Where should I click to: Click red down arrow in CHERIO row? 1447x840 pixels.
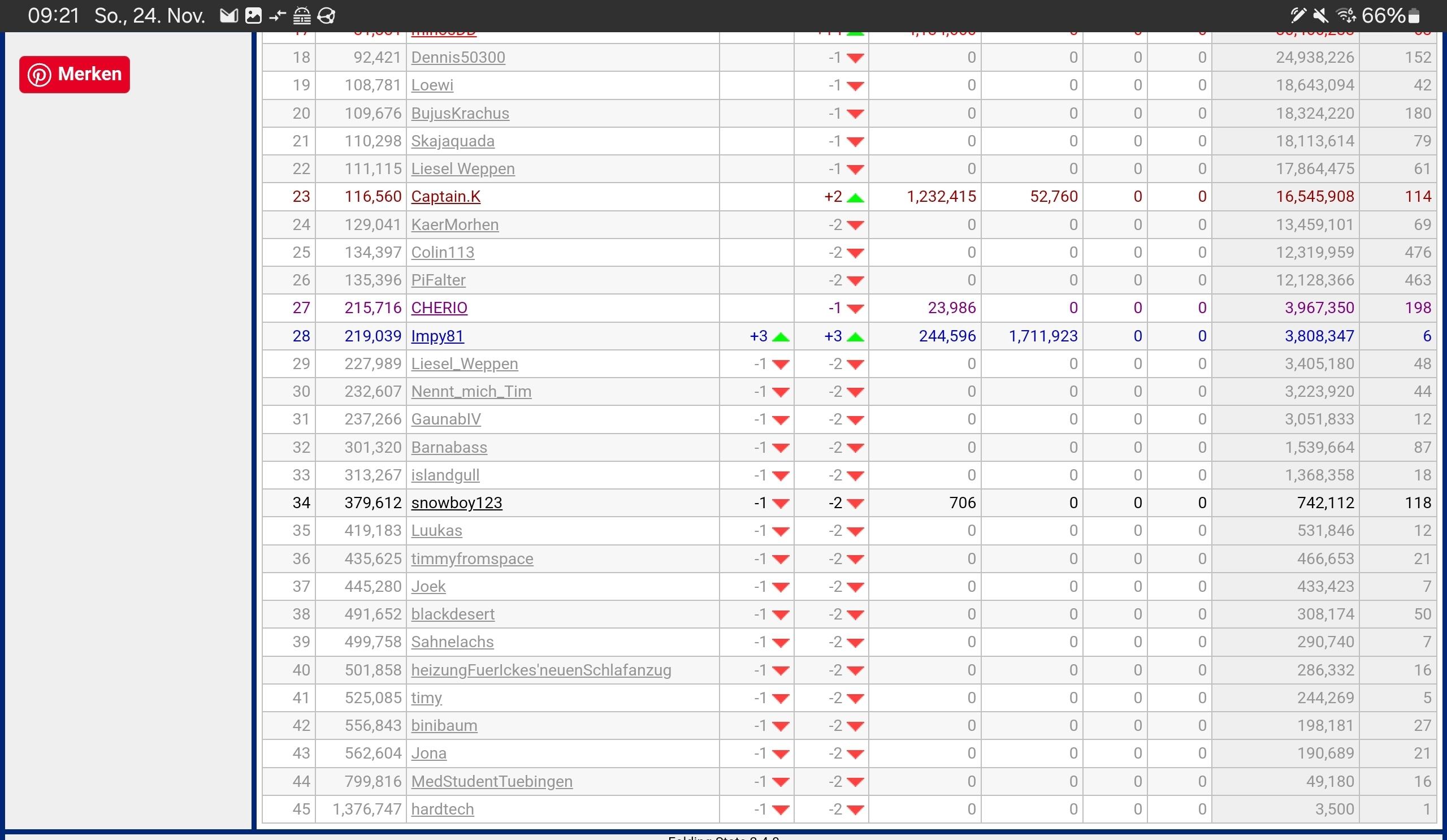[x=855, y=309]
